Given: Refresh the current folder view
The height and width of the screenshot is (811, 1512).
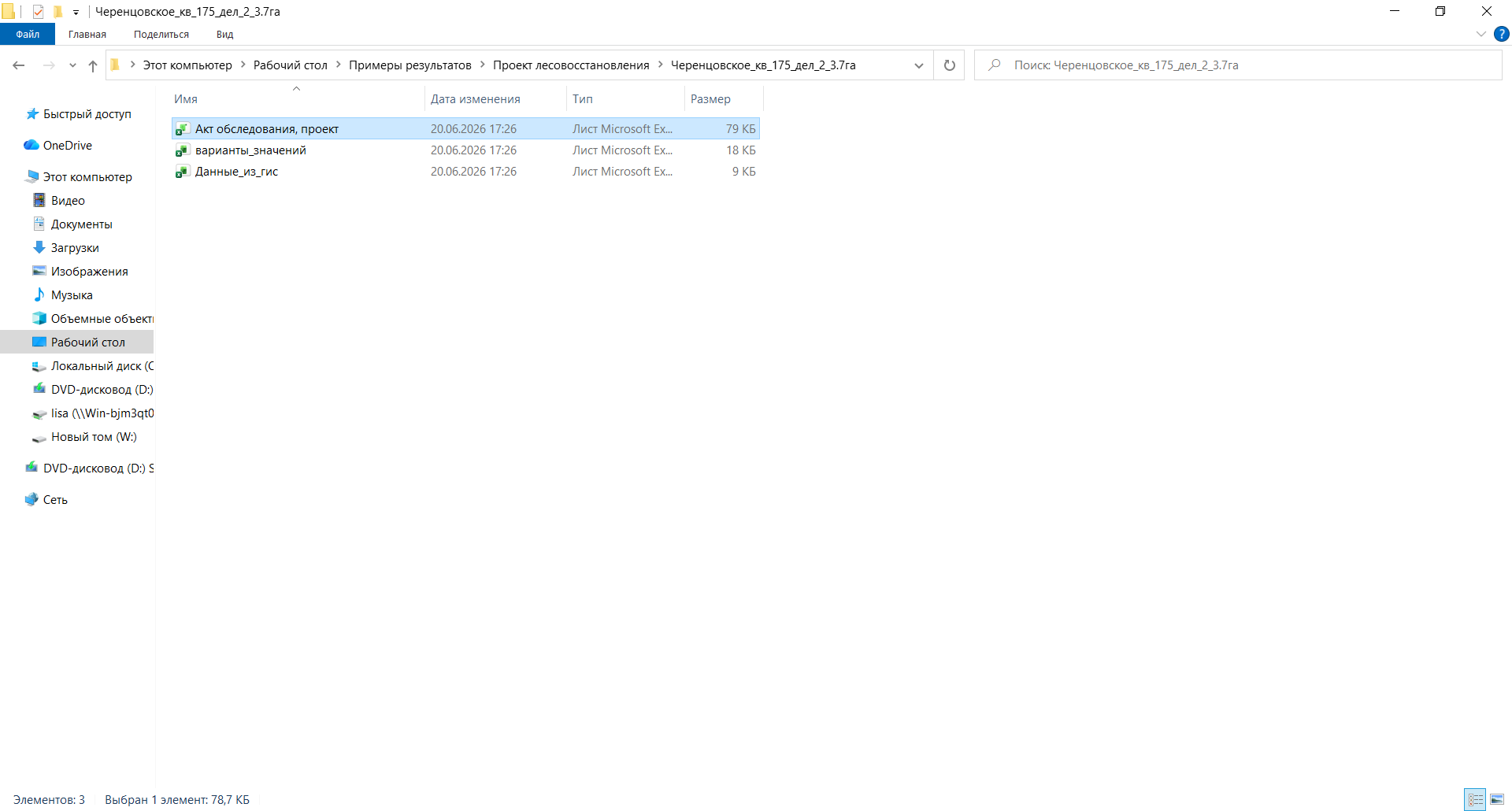Looking at the screenshot, I should (949, 65).
